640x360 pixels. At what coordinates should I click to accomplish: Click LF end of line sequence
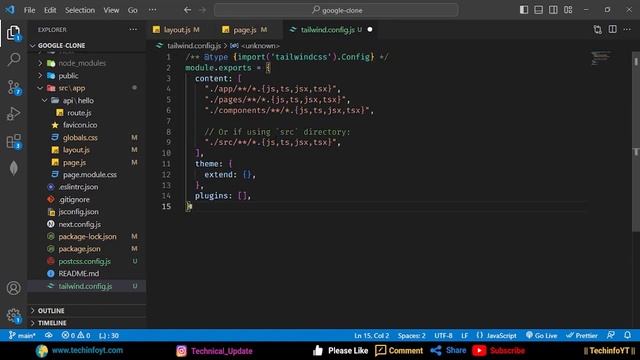(x=464, y=336)
